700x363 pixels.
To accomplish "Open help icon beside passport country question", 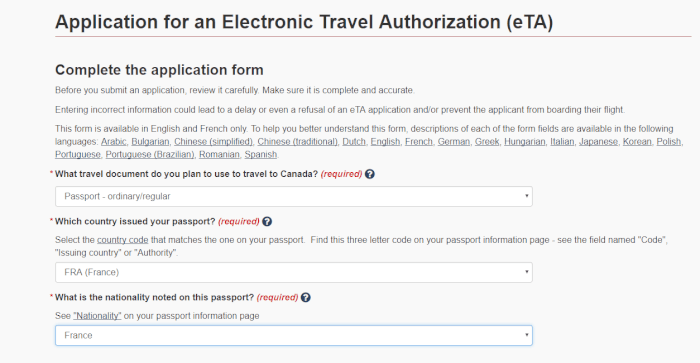I will coord(267,221).
